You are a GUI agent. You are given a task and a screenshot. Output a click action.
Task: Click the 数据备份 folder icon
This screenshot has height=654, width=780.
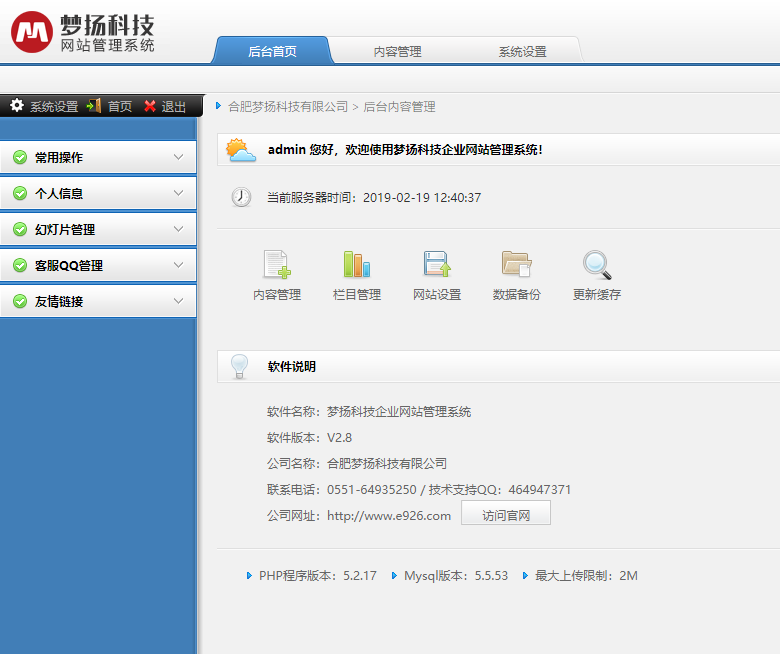516,264
